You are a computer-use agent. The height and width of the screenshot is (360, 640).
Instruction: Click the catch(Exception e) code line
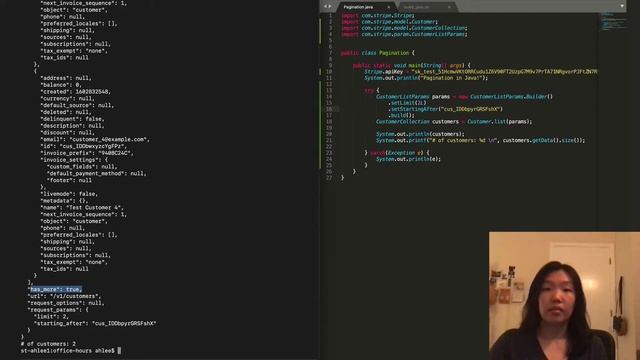(x=397, y=153)
